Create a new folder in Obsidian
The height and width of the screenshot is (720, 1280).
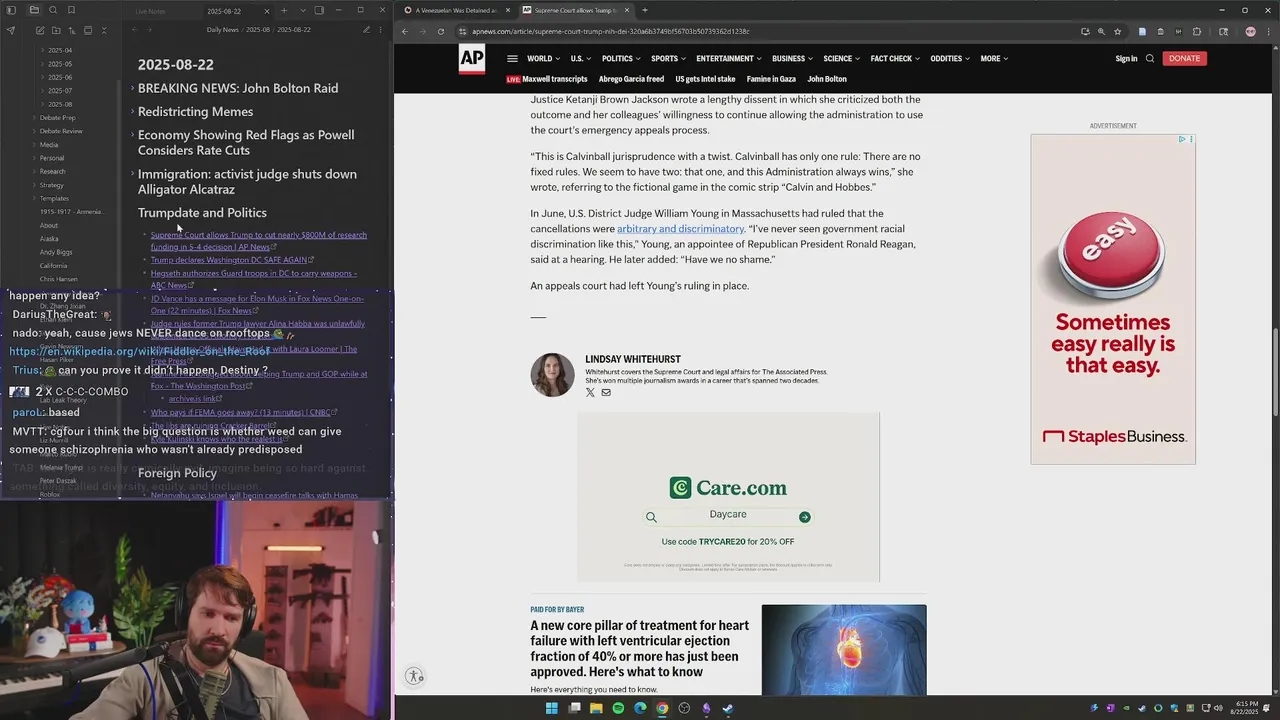point(56,30)
